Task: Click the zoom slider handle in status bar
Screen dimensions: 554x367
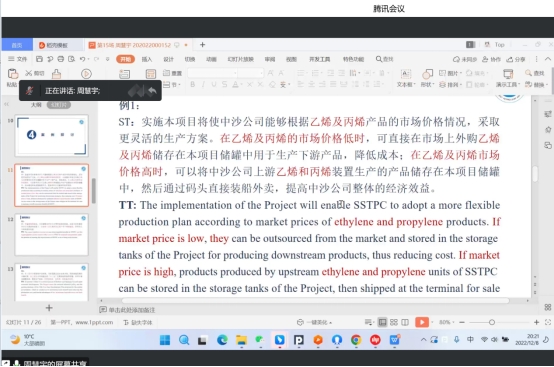Action: (492, 322)
